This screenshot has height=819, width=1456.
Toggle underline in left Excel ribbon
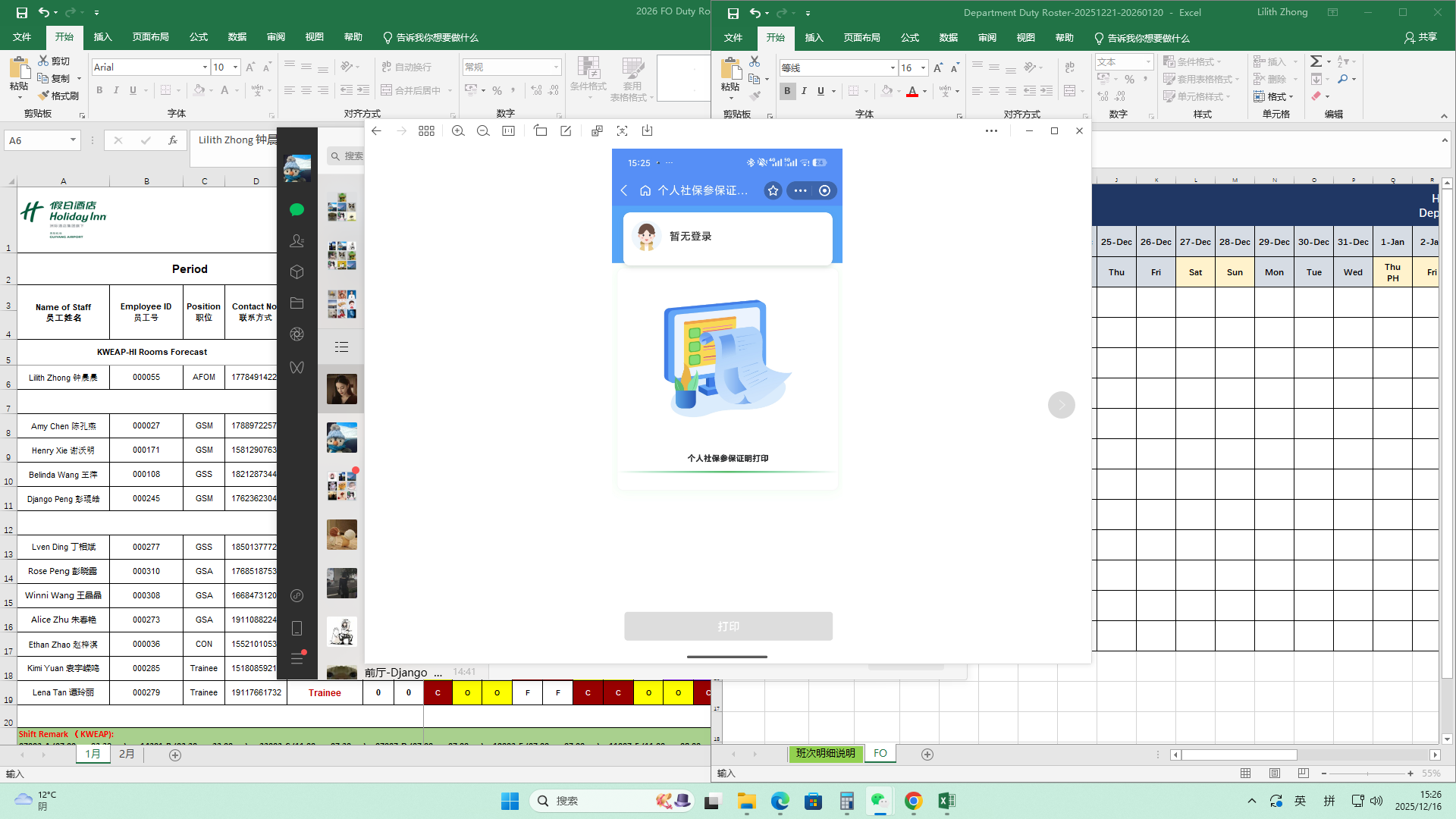(133, 90)
